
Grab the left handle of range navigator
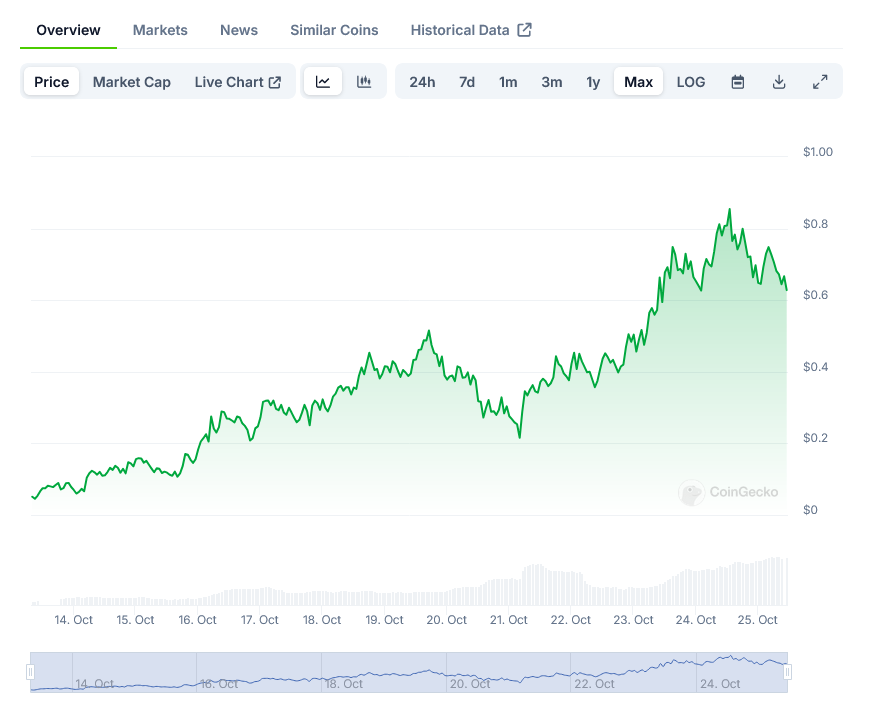coord(31,672)
